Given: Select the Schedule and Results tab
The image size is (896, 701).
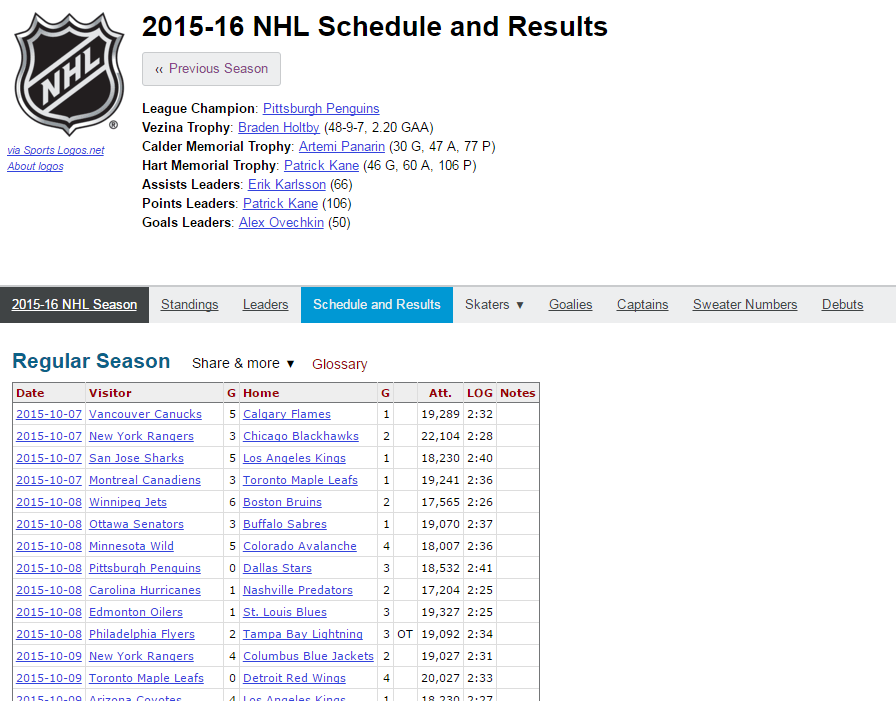Looking at the screenshot, I should pyautogui.click(x=376, y=304).
